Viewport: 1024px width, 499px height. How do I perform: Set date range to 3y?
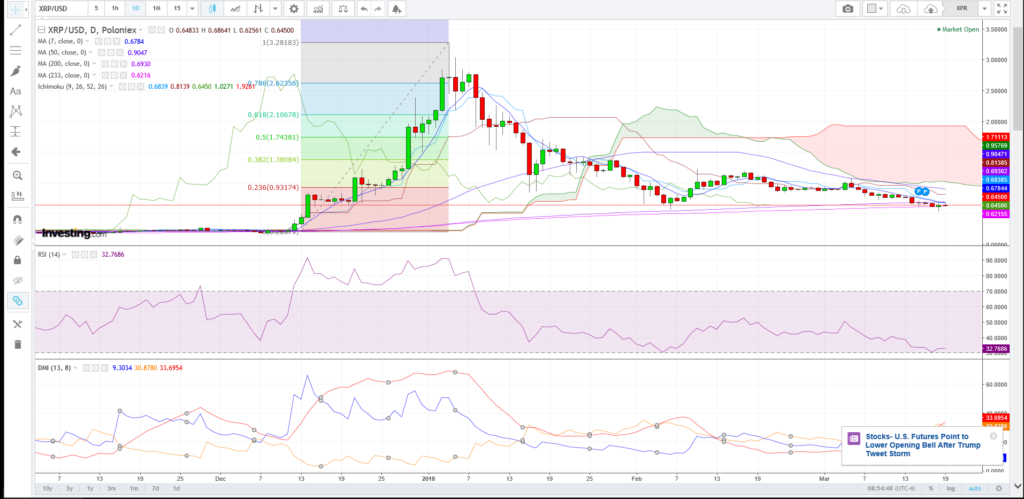tap(69, 489)
